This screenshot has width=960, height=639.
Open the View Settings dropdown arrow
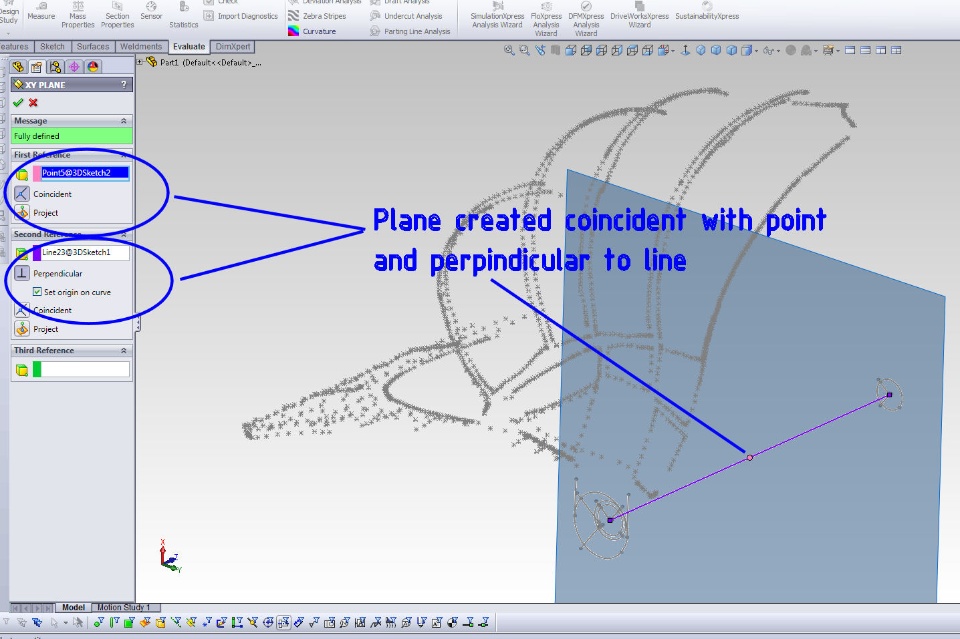click(x=838, y=51)
